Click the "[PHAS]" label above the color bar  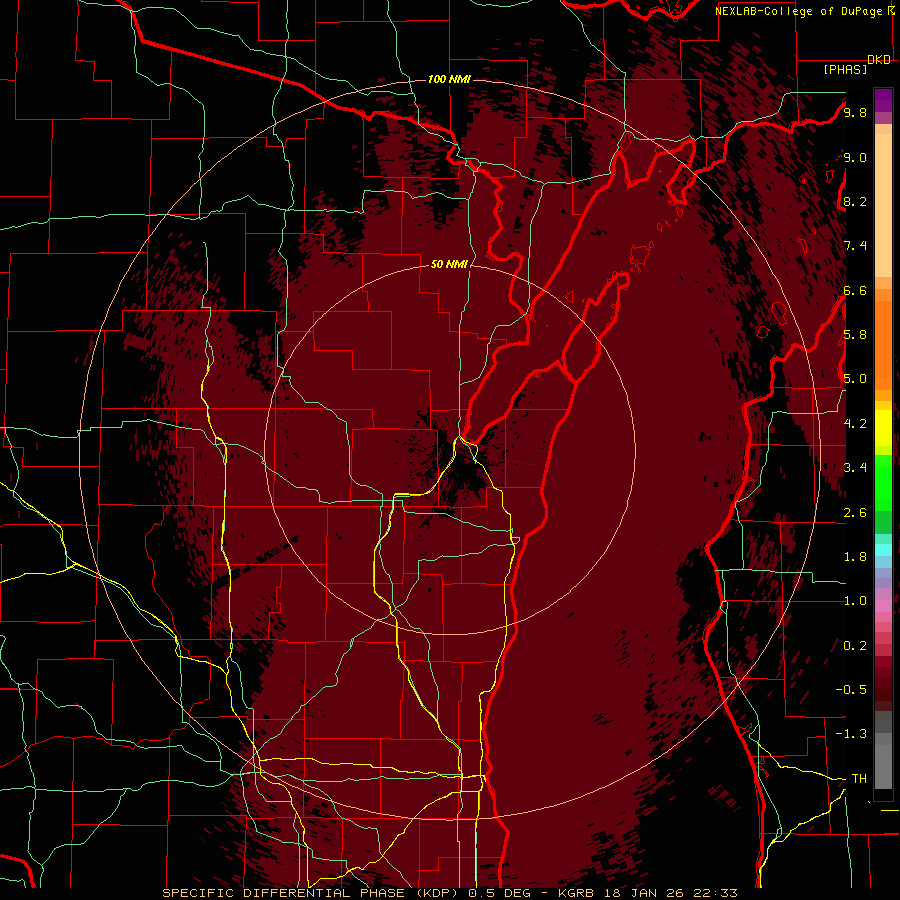pyautogui.click(x=845, y=69)
